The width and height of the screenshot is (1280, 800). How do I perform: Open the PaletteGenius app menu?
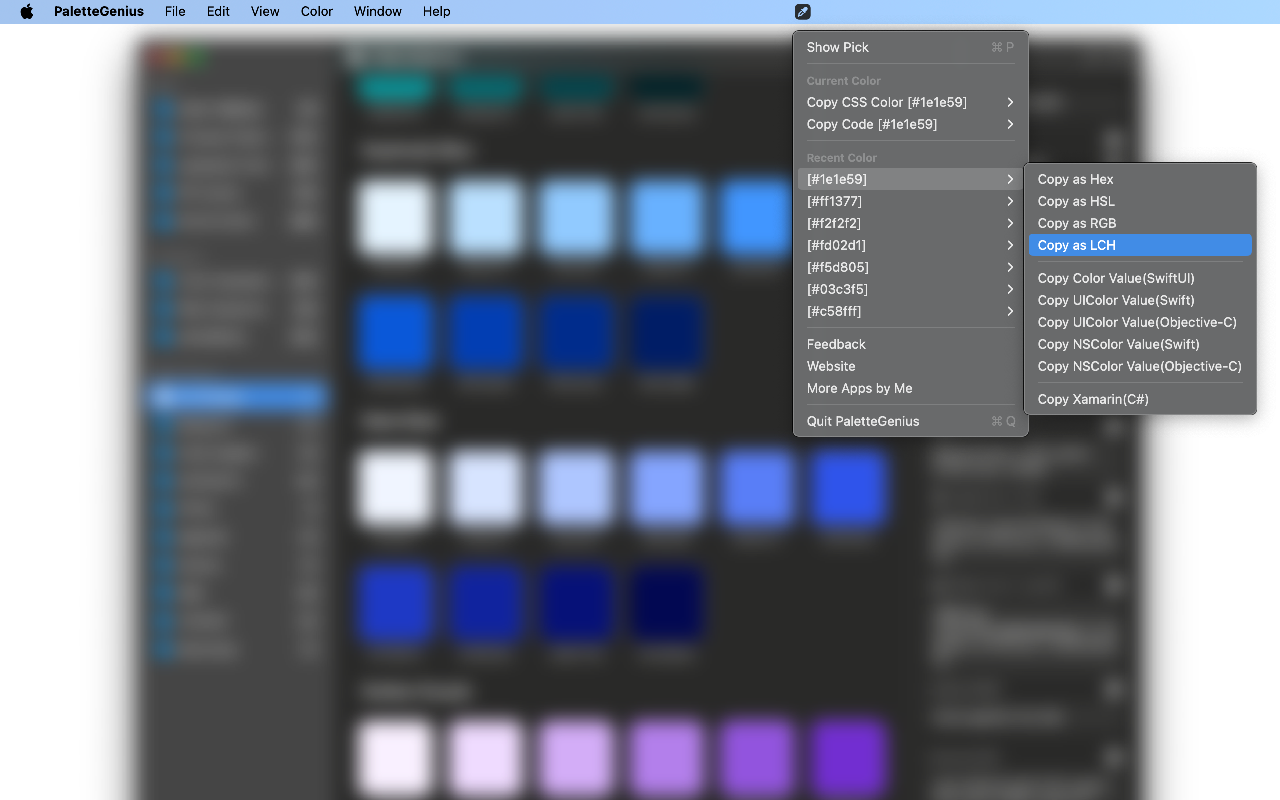coord(99,12)
